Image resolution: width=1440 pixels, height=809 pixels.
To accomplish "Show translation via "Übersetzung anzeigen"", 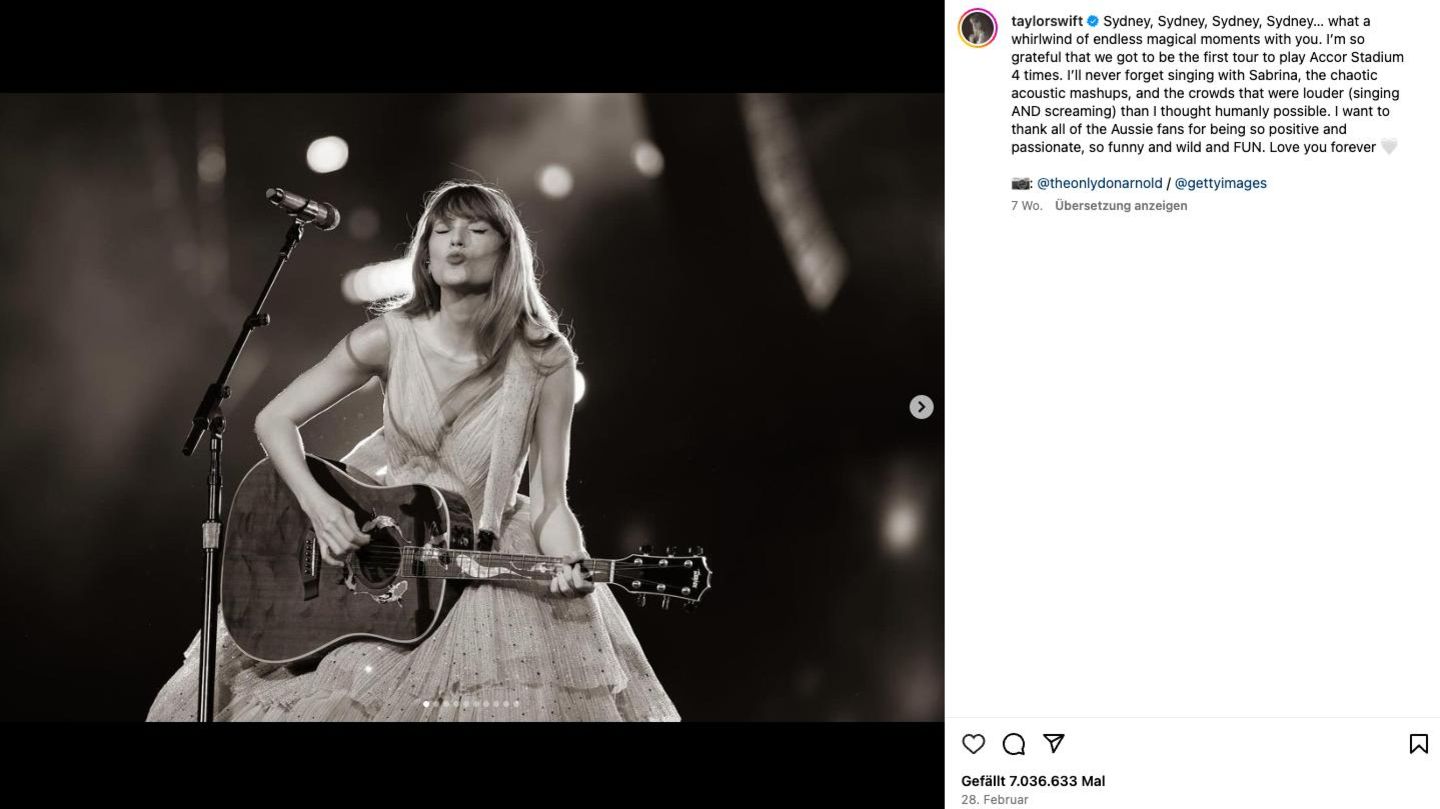I will click(1121, 206).
